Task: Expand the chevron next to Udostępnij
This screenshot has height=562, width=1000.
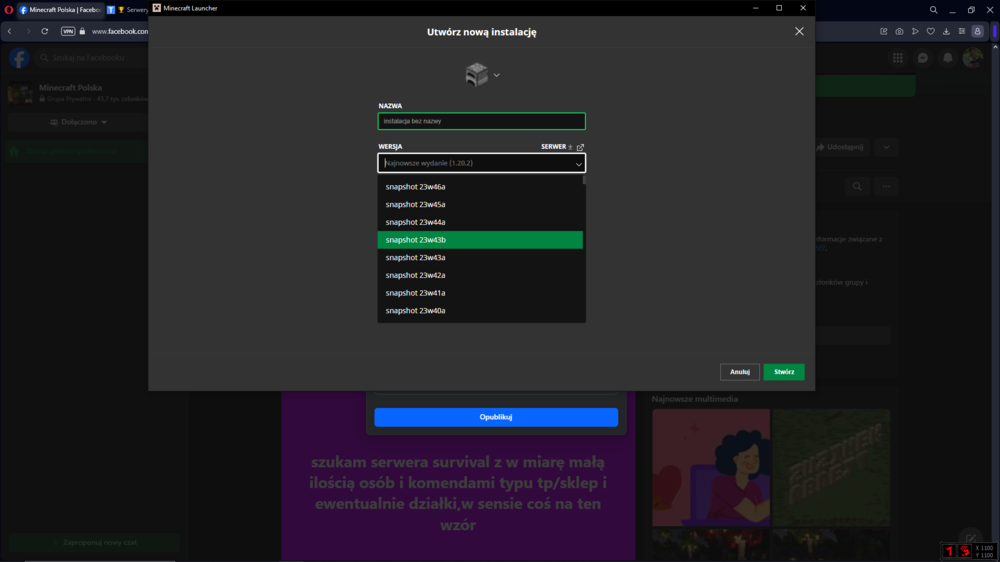Action: (886, 147)
